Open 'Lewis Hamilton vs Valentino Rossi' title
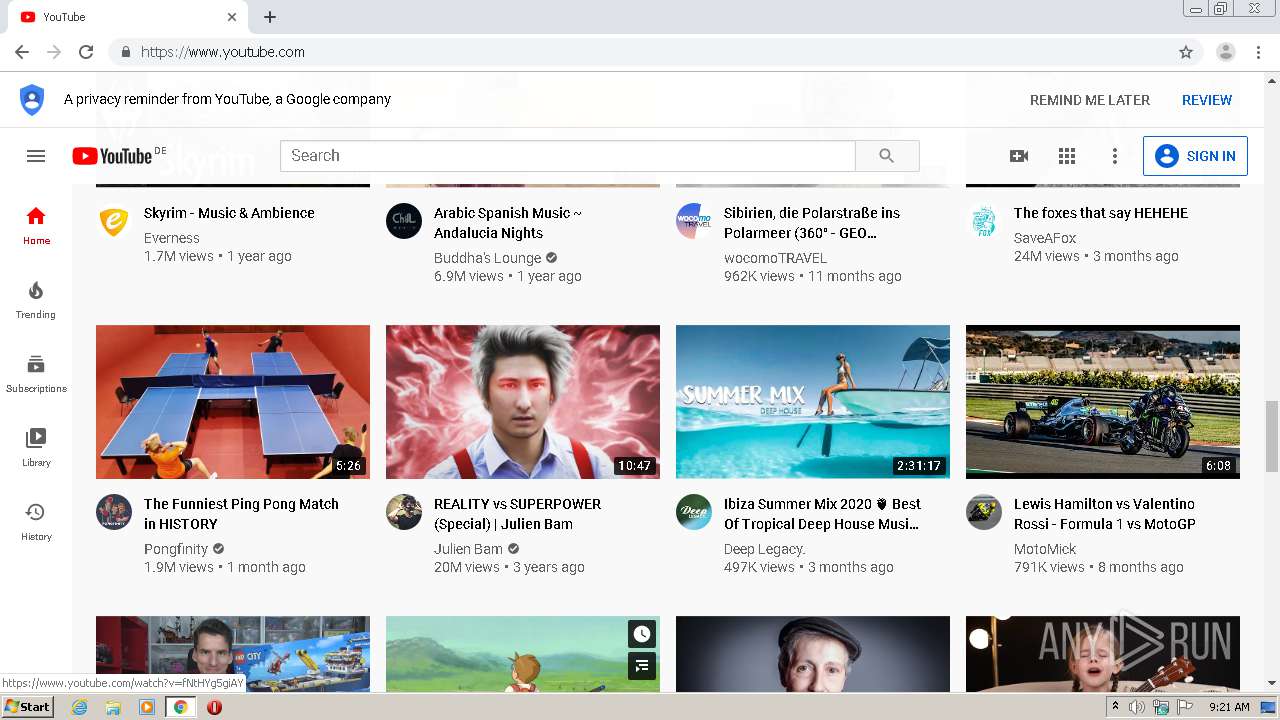Screen dimensions: 1280x720 [x=1105, y=514]
